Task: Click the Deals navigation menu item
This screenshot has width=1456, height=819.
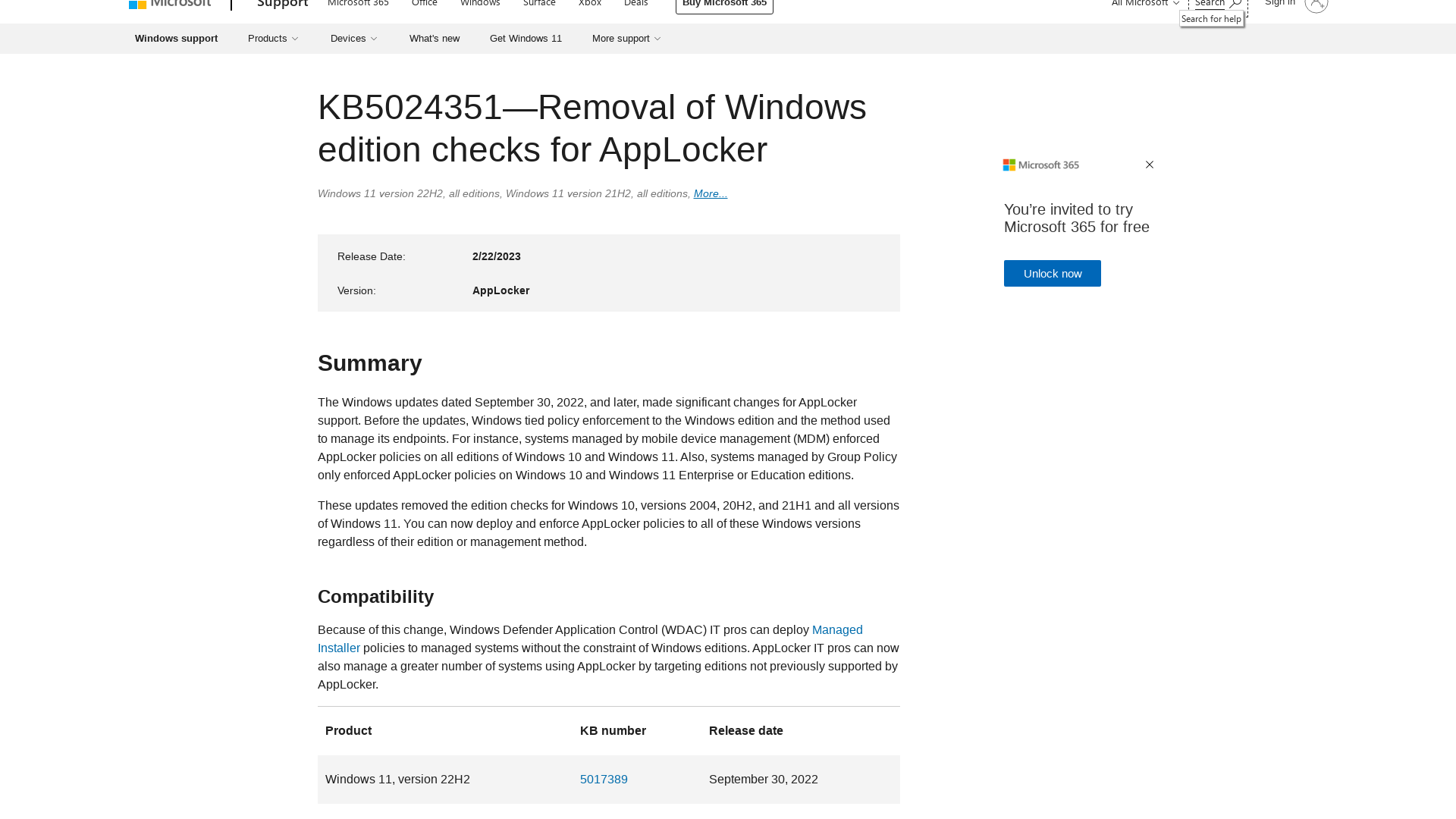Action: (635, 4)
